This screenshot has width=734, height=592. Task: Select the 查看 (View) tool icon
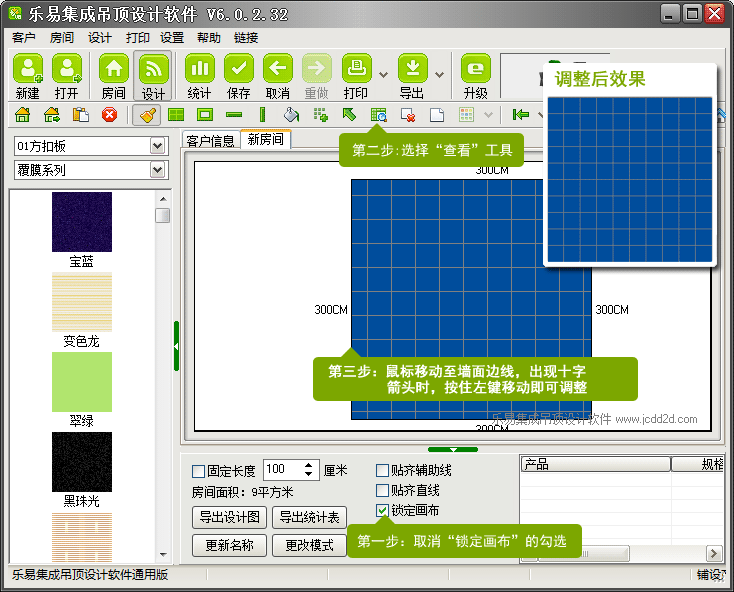[x=378, y=115]
